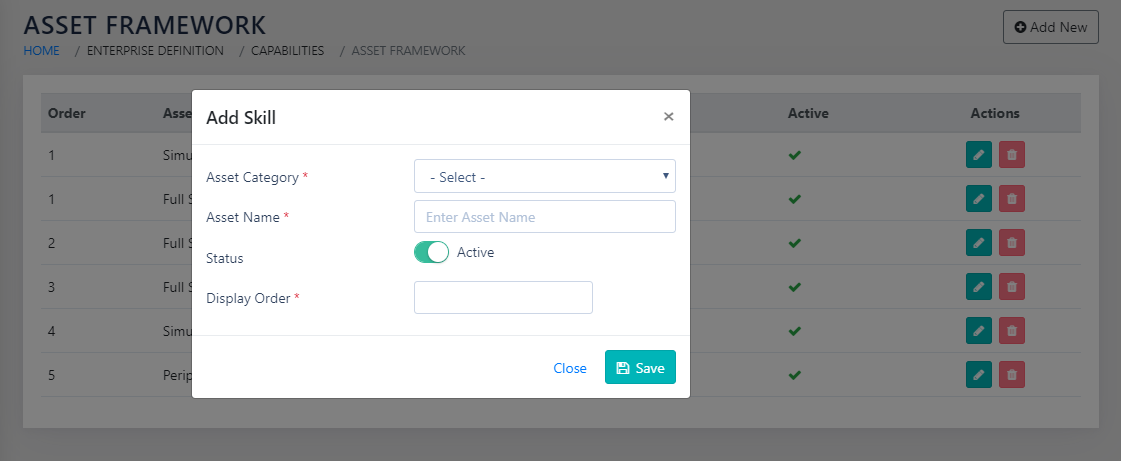The image size is (1121, 461).
Task: Click the edit pencil icon in first row
Action: point(978,155)
